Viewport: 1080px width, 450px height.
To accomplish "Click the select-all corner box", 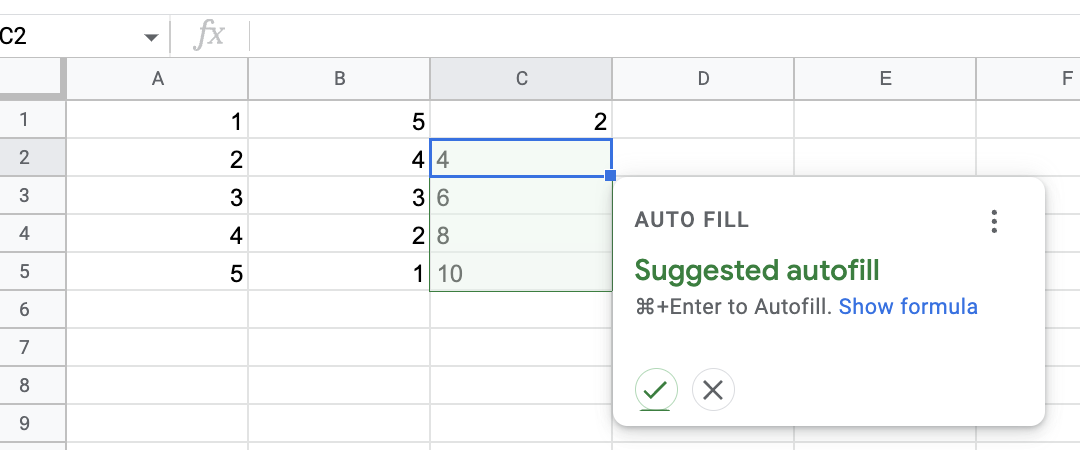I will click(x=32, y=79).
